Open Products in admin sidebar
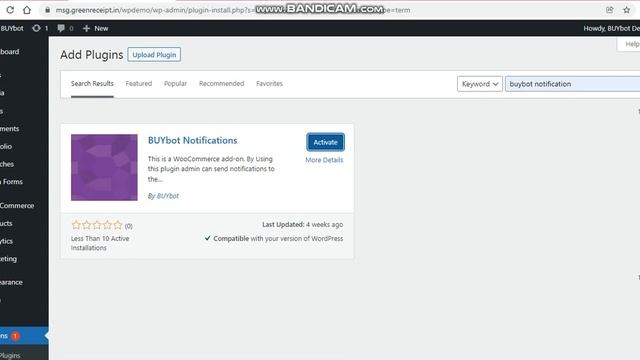640x360 pixels. [6, 223]
